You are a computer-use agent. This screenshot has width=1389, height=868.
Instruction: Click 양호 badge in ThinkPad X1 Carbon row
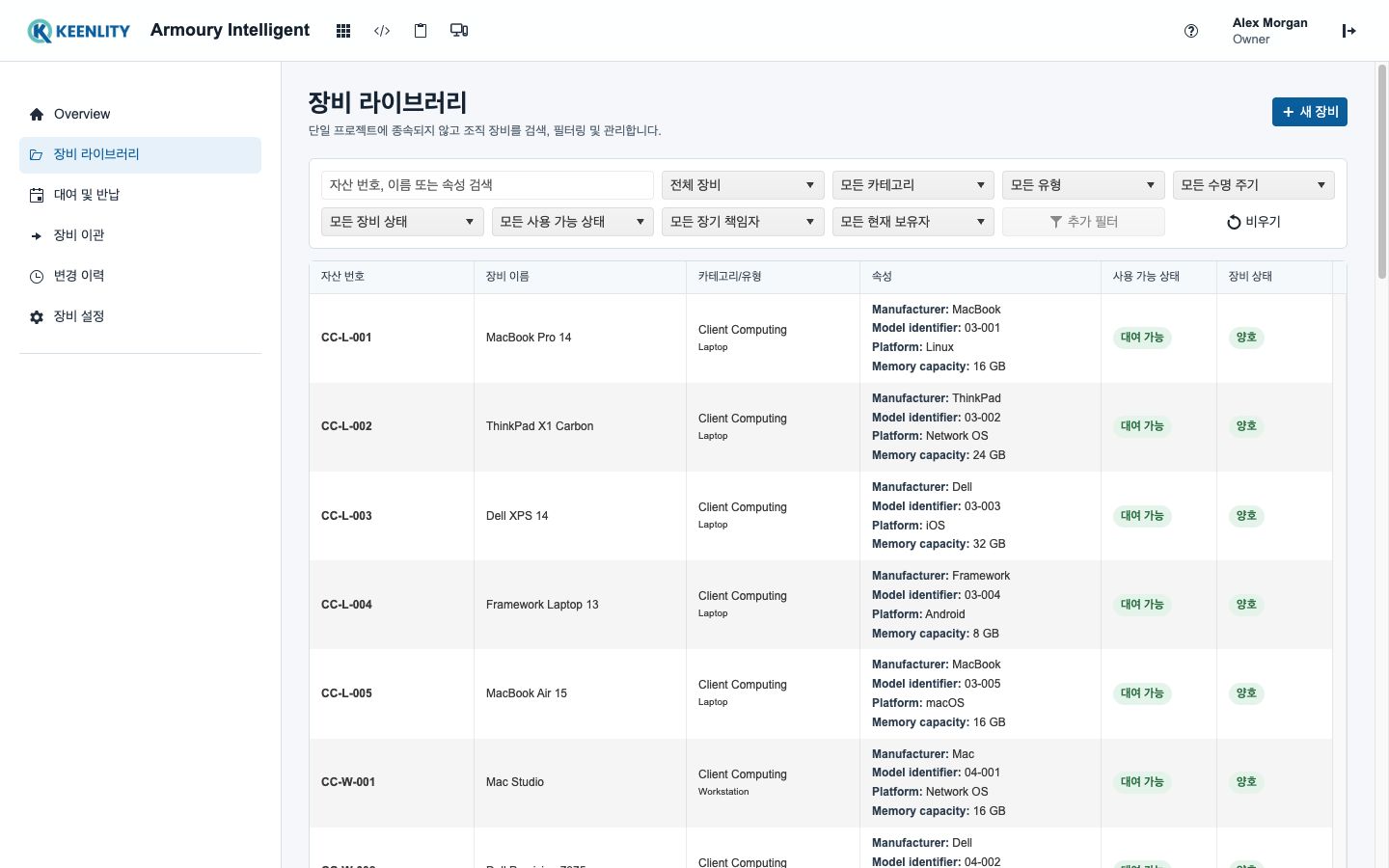click(1246, 426)
